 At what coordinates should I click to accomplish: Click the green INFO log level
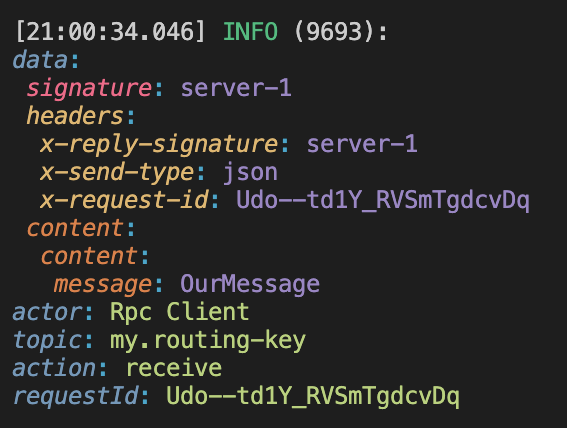pos(250,31)
